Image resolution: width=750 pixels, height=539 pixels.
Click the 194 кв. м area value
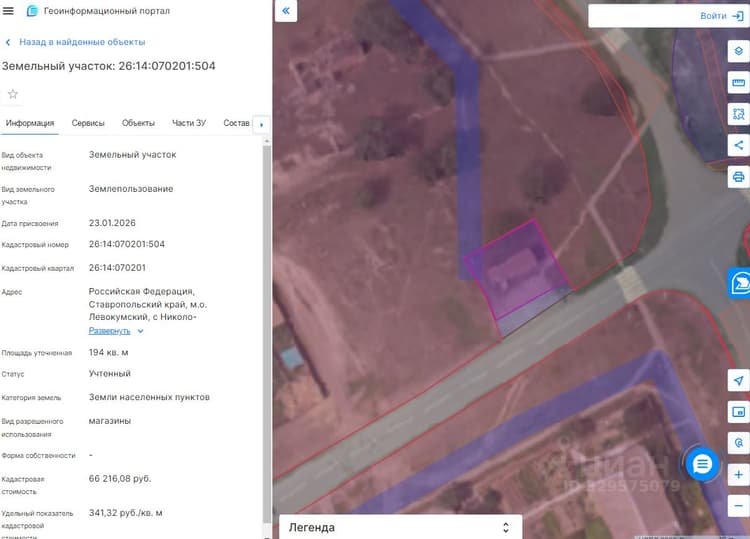tap(109, 352)
